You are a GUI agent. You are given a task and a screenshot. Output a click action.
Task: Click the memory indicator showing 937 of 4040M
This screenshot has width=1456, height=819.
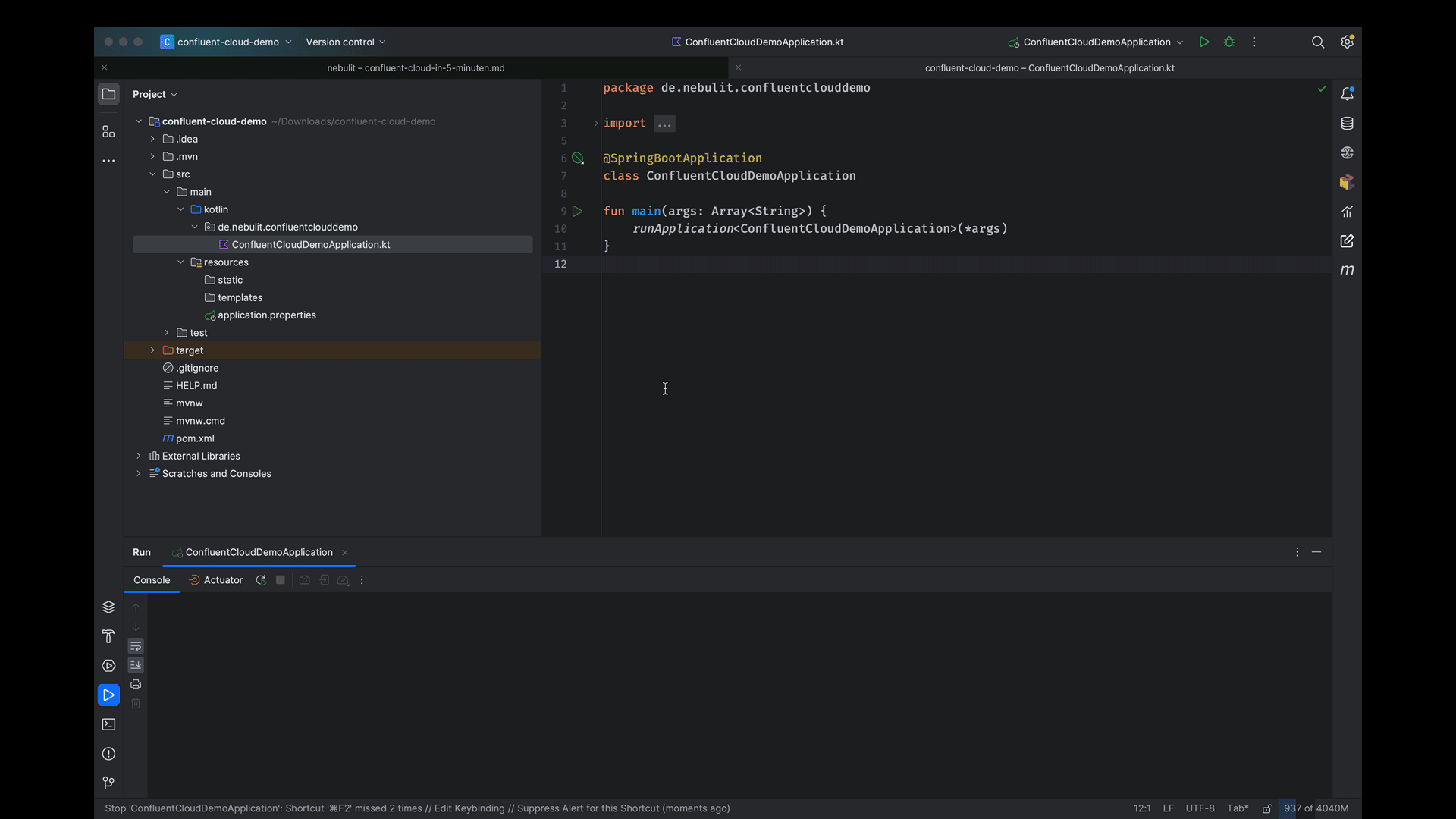[1317, 808]
